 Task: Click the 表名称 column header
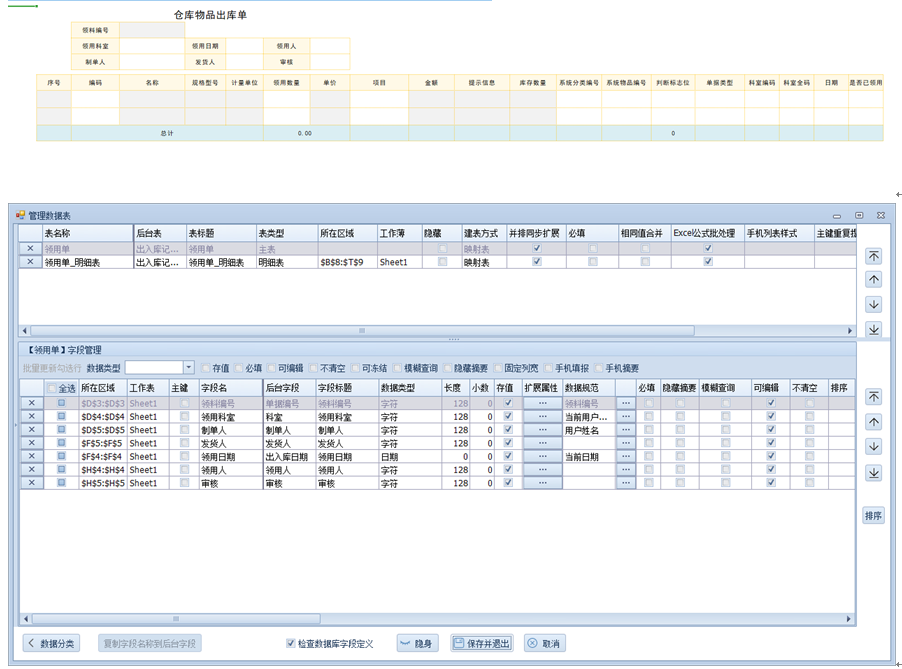click(x=87, y=233)
